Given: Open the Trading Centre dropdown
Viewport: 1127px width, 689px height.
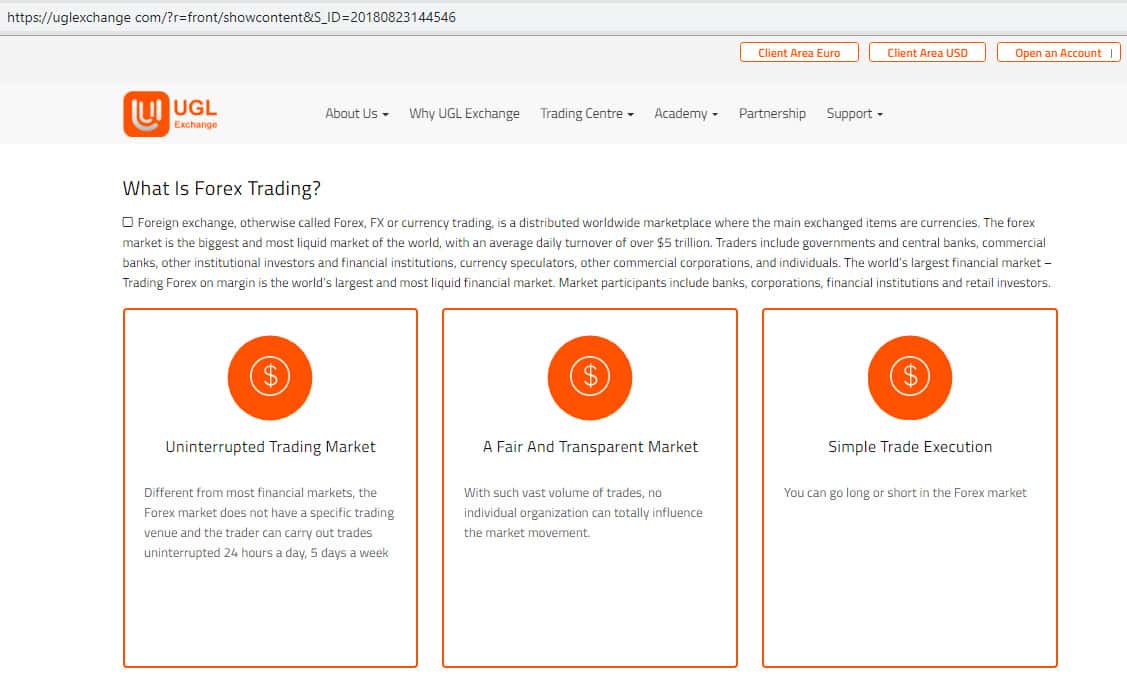Looking at the screenshot, I should pos(587,114).
